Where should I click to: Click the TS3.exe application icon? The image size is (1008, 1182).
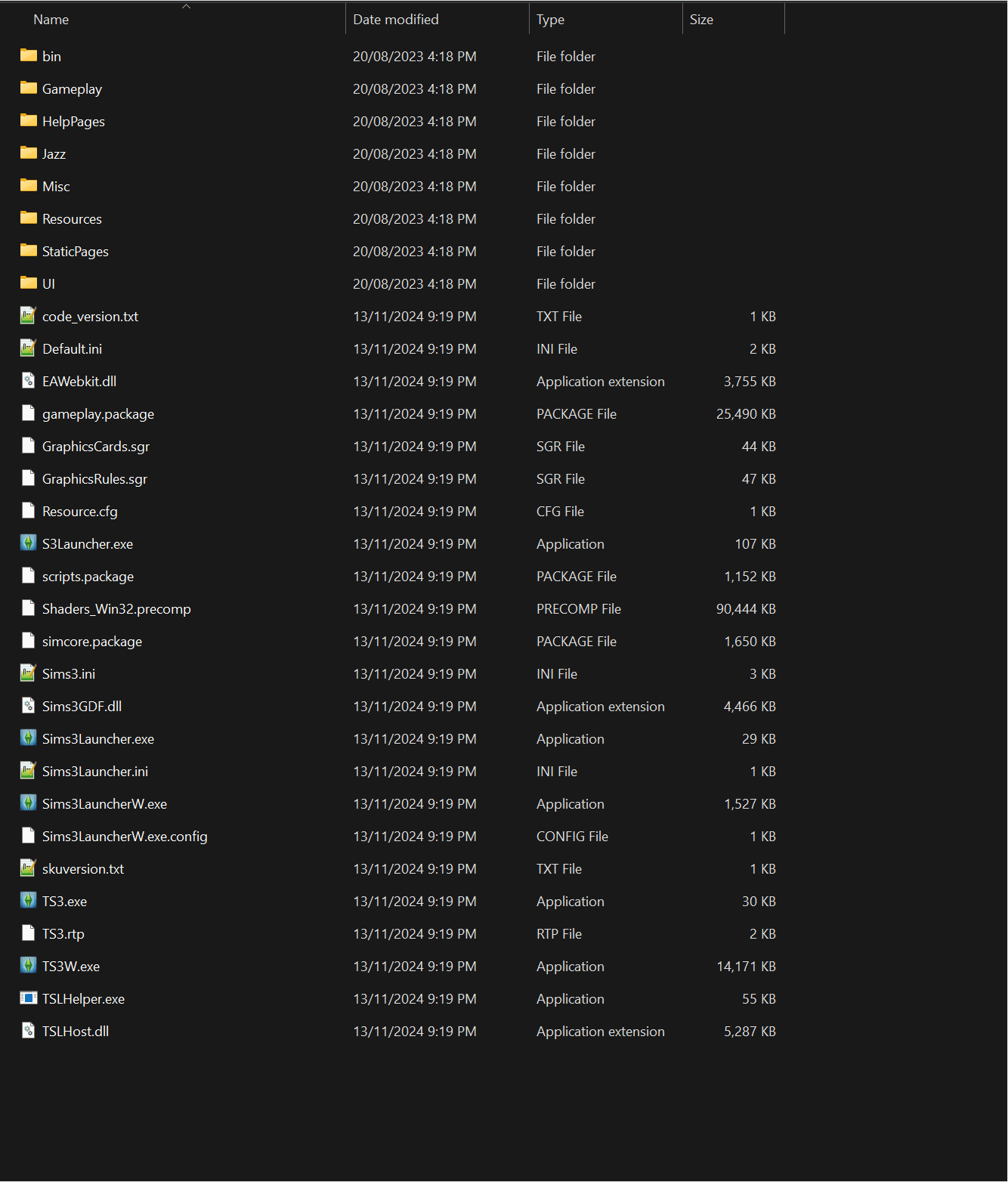pyautogui.click(x=29, y=900)
